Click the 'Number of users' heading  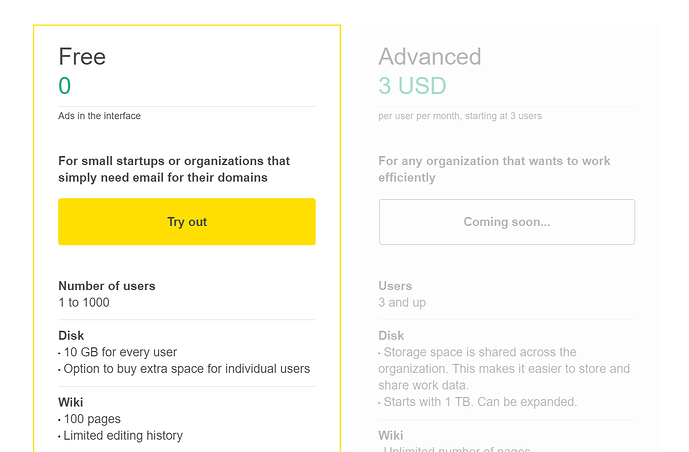tap(107, 286)
